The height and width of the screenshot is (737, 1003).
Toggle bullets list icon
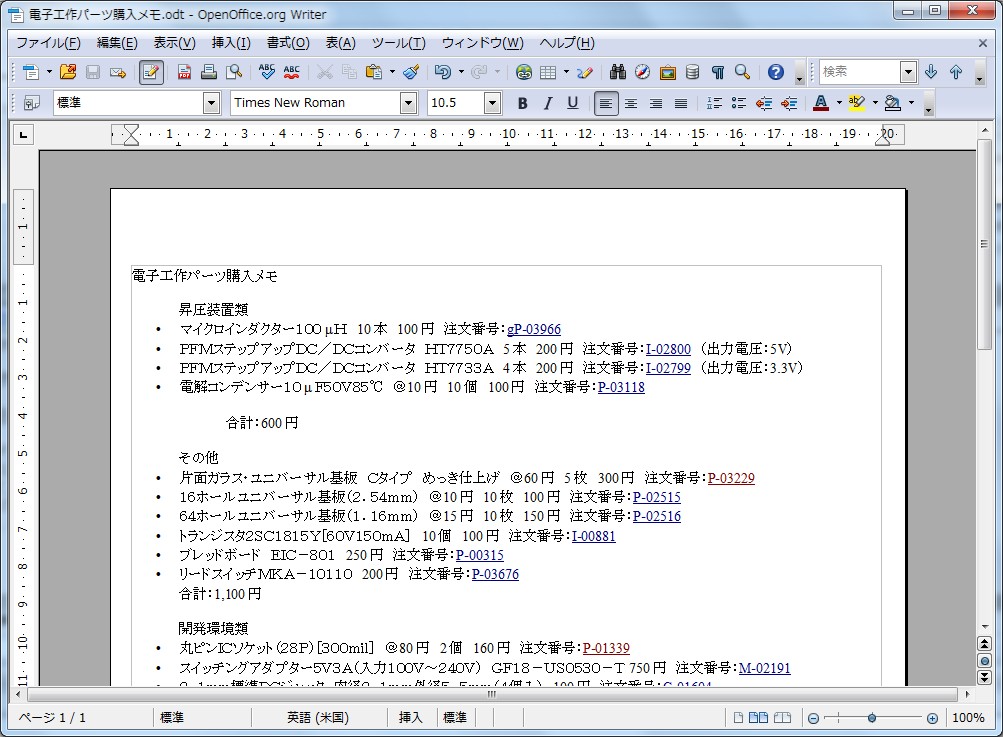[x=739, y=103]
